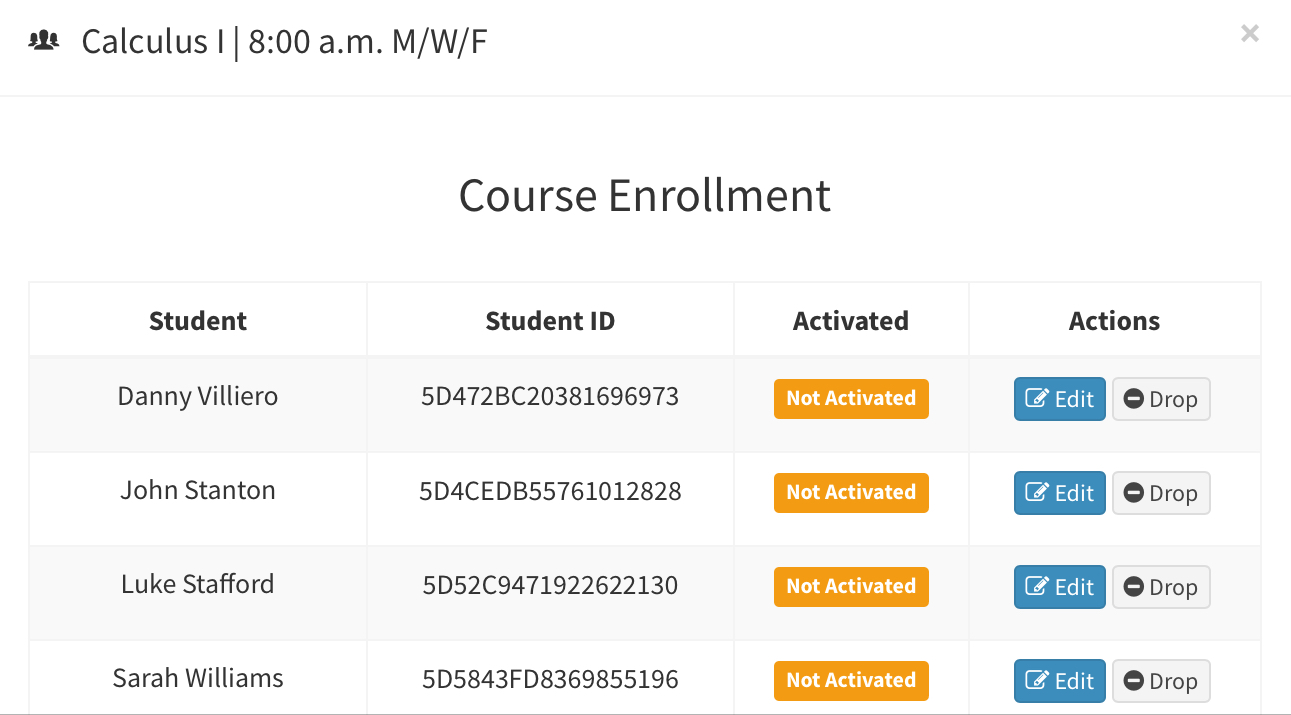Click the Student column header
This screenshot has width=1291, height=715.
click(198, 321)
